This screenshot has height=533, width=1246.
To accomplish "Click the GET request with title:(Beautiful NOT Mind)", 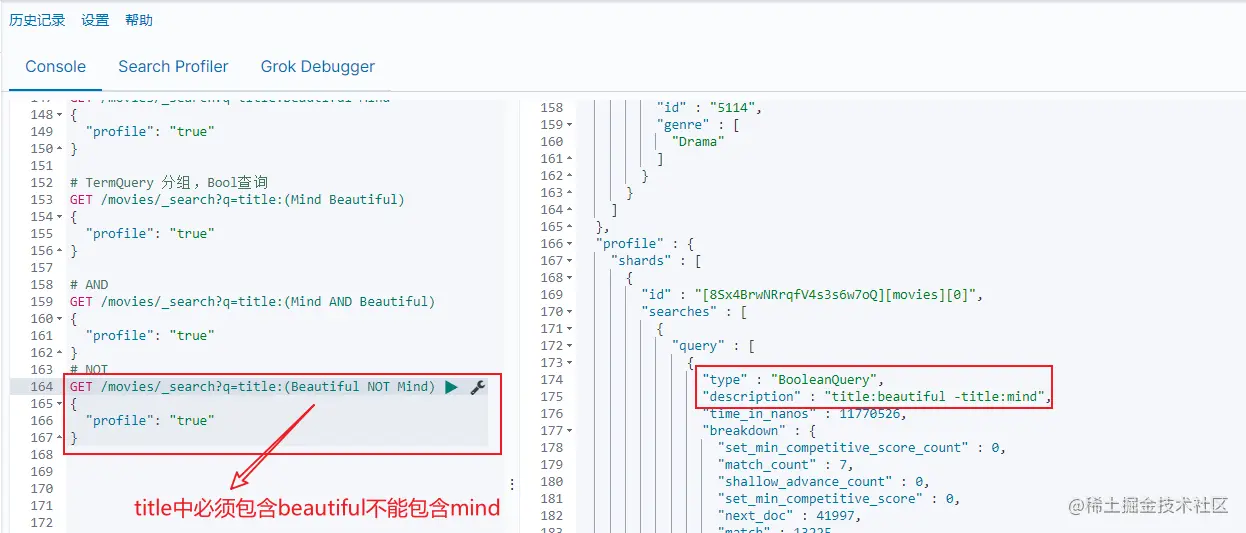I will [x=252, y=387].
